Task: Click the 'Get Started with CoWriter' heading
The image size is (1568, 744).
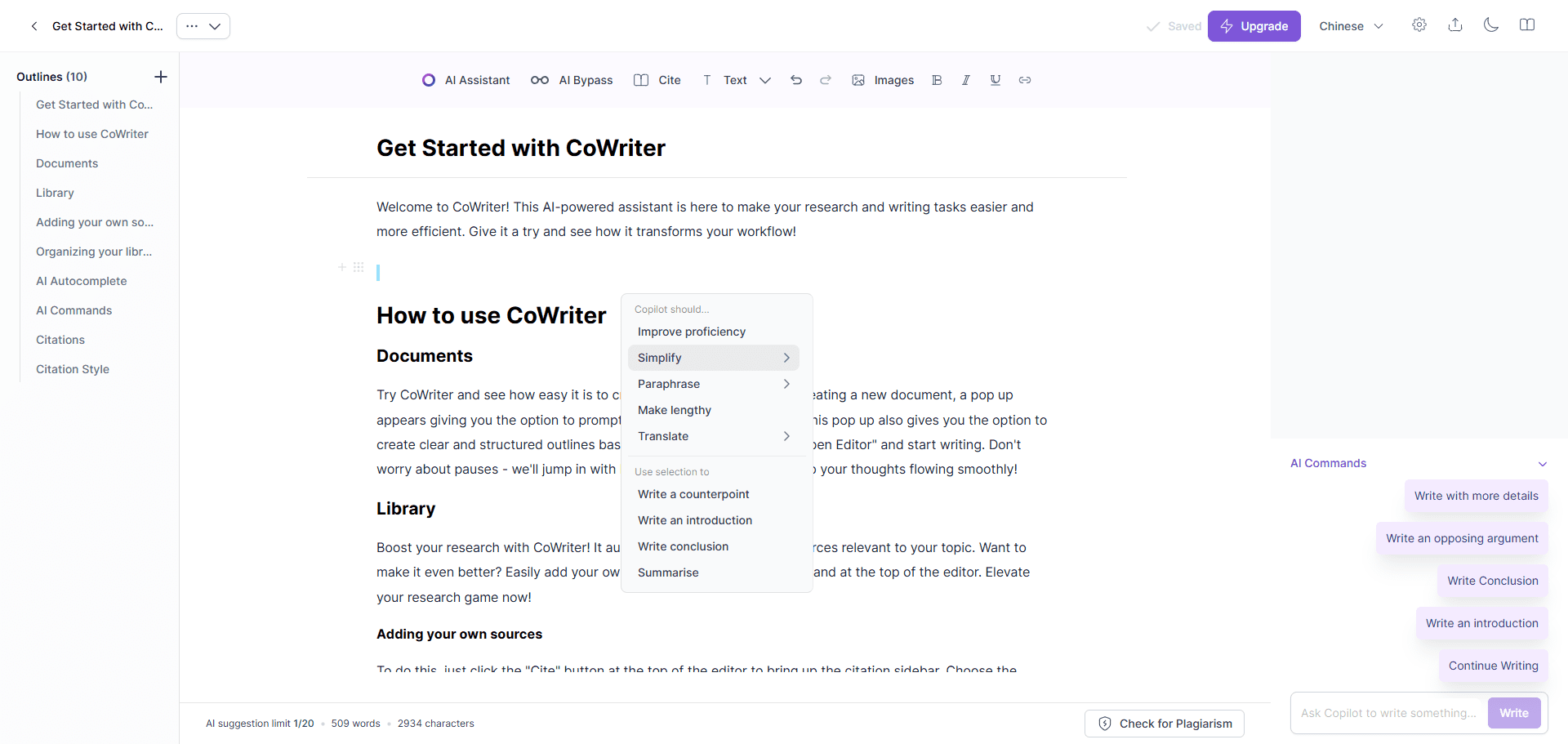Action: click(521, 148)
